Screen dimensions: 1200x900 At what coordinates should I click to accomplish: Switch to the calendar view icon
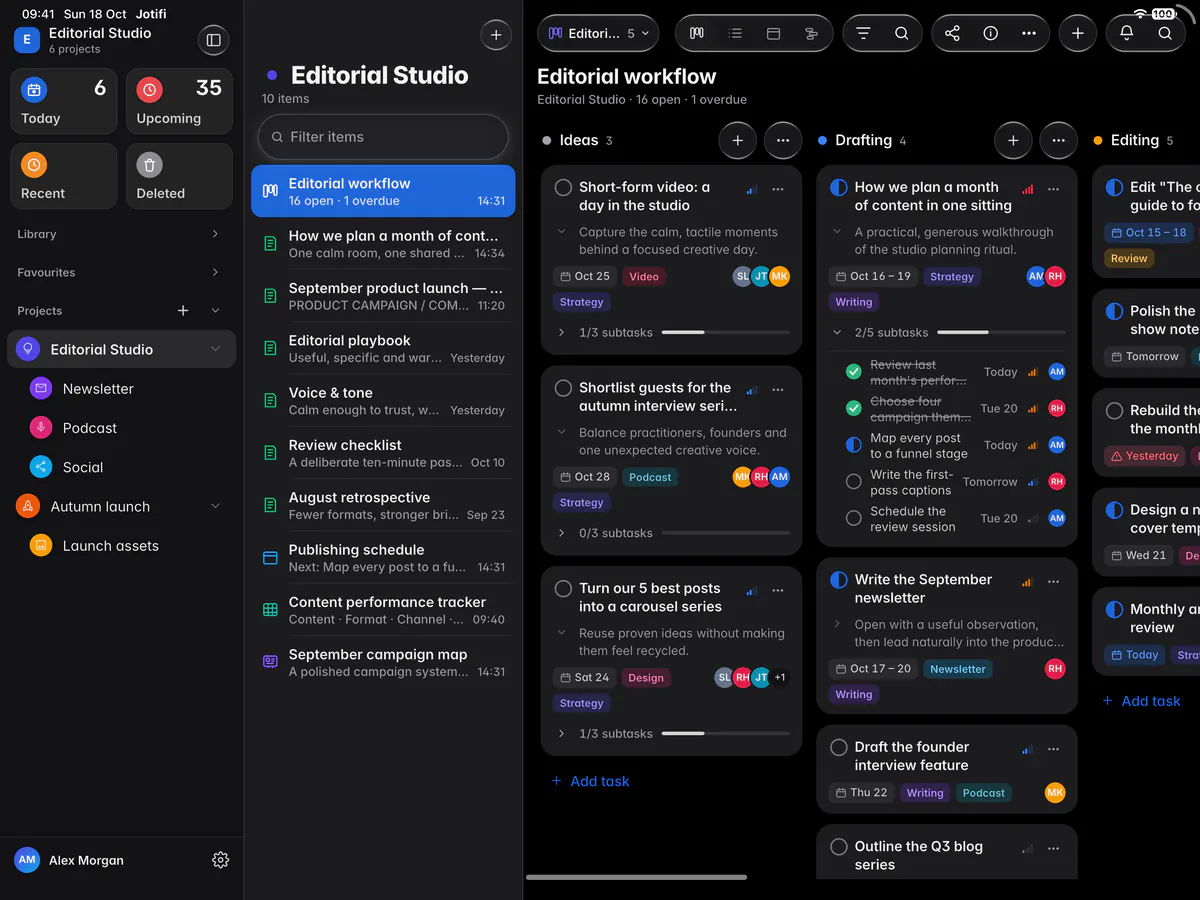point(773,33)
